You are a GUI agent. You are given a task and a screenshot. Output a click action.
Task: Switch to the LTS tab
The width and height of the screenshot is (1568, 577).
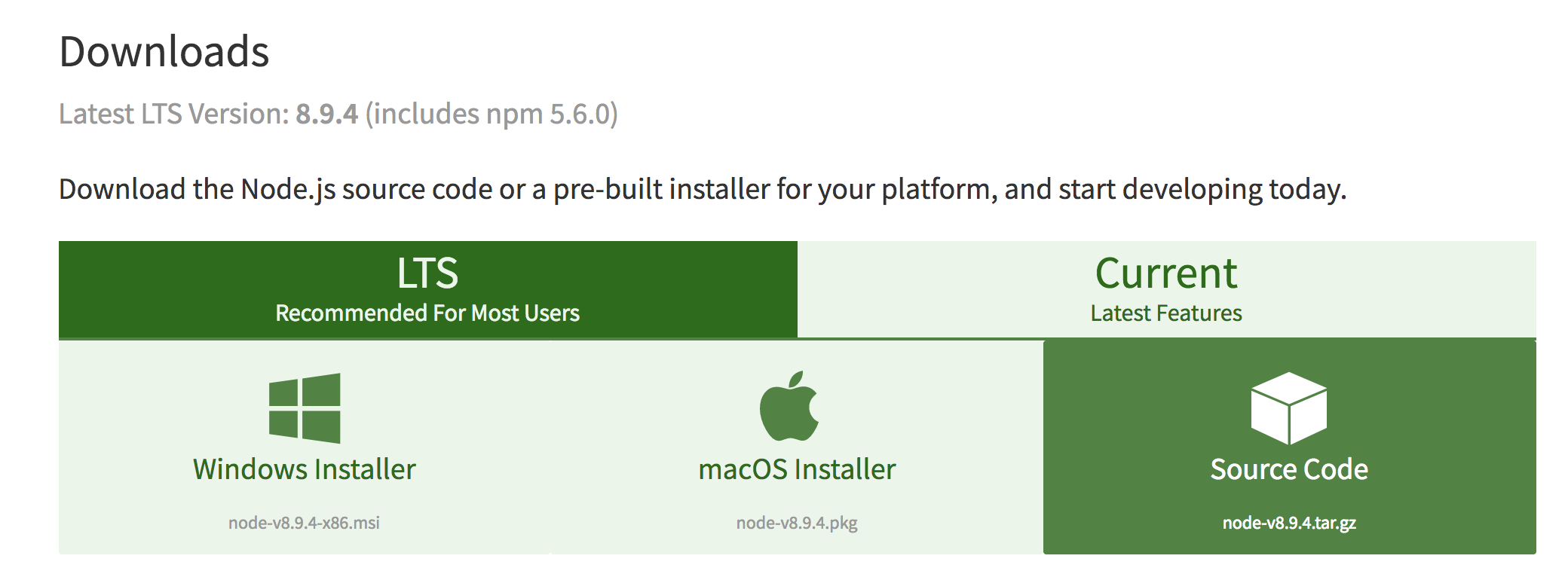click(427, 289)
